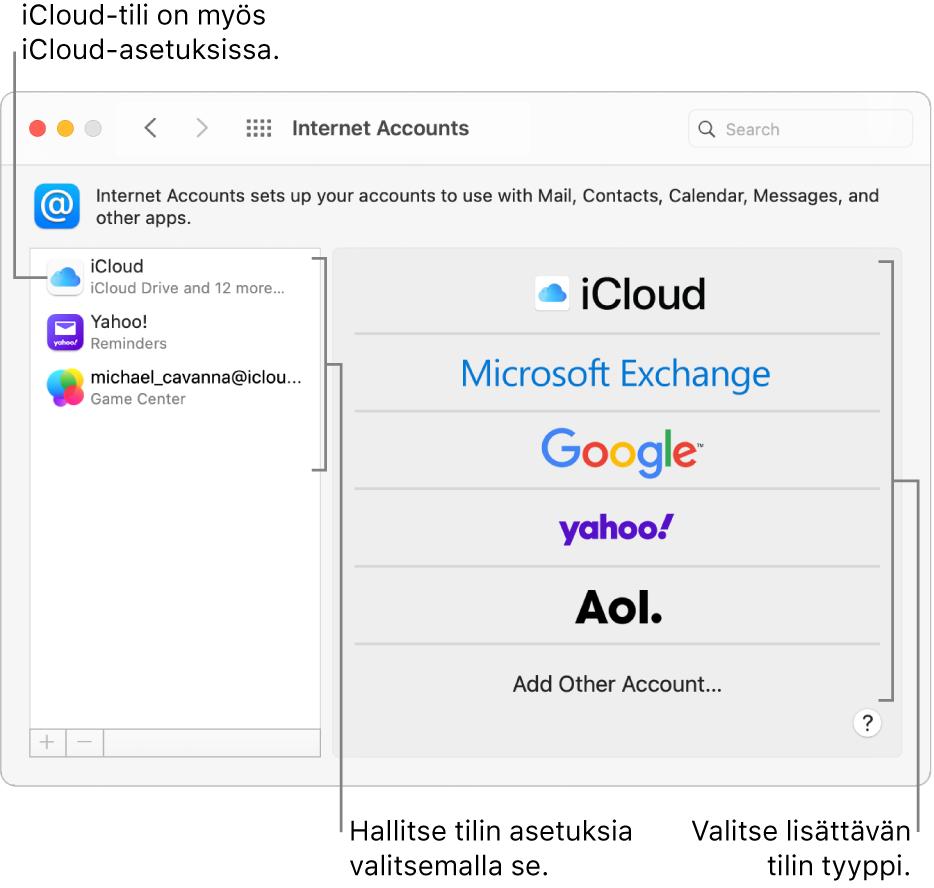
Task: Choose Aol account type
Action: pyautogui.click(x=617, y=606)
